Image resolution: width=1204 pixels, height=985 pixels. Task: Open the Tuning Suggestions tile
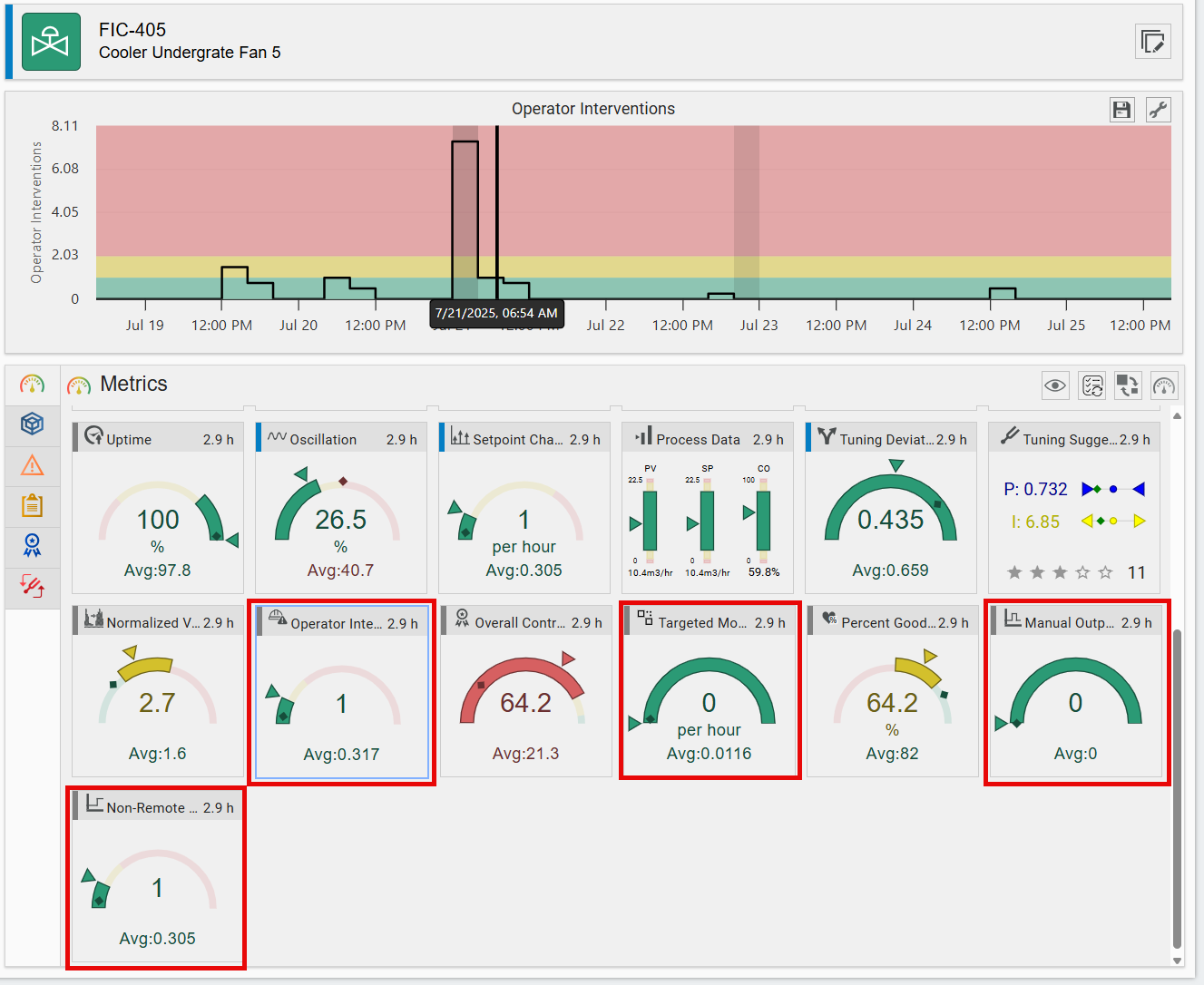click(x=1074, y=508)
